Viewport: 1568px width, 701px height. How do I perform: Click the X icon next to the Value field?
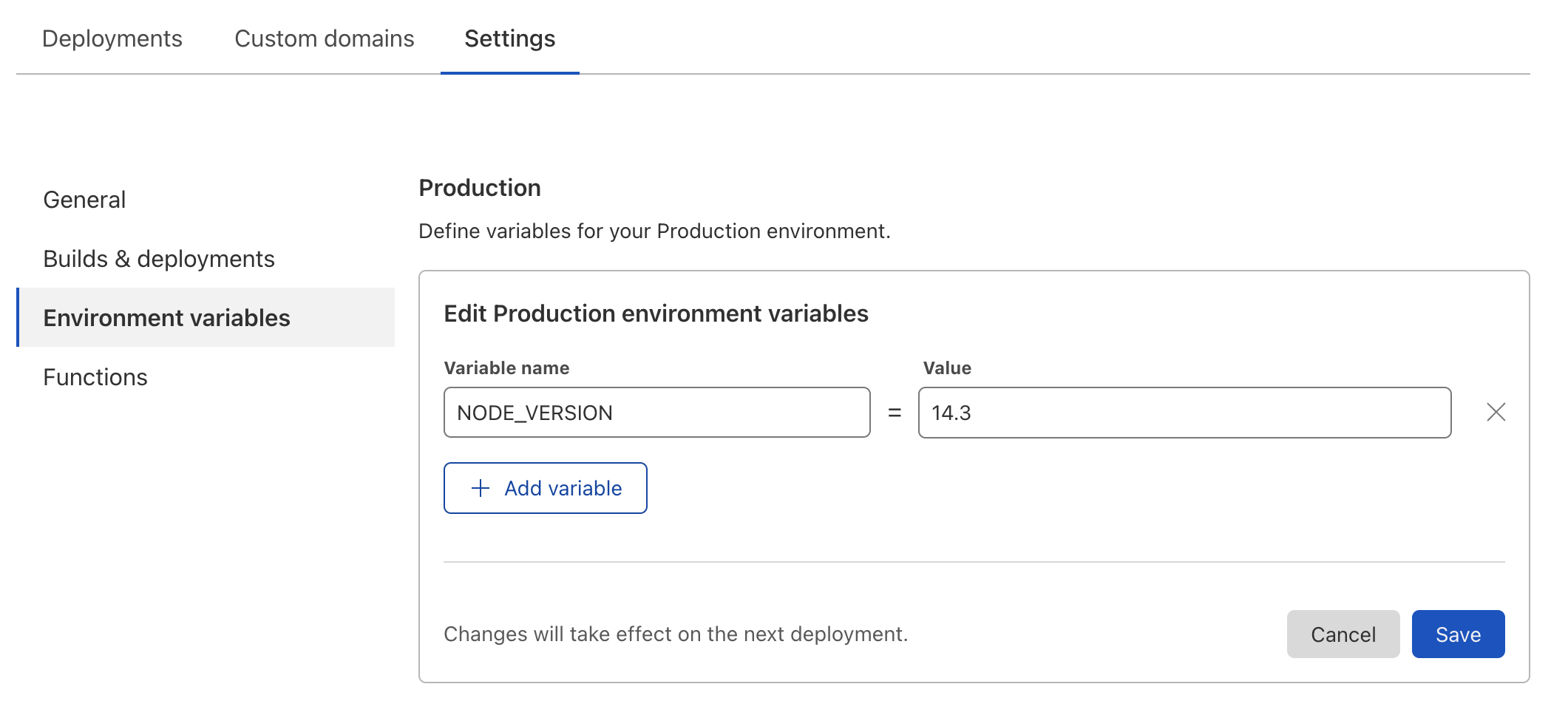tap(1496, 412)
